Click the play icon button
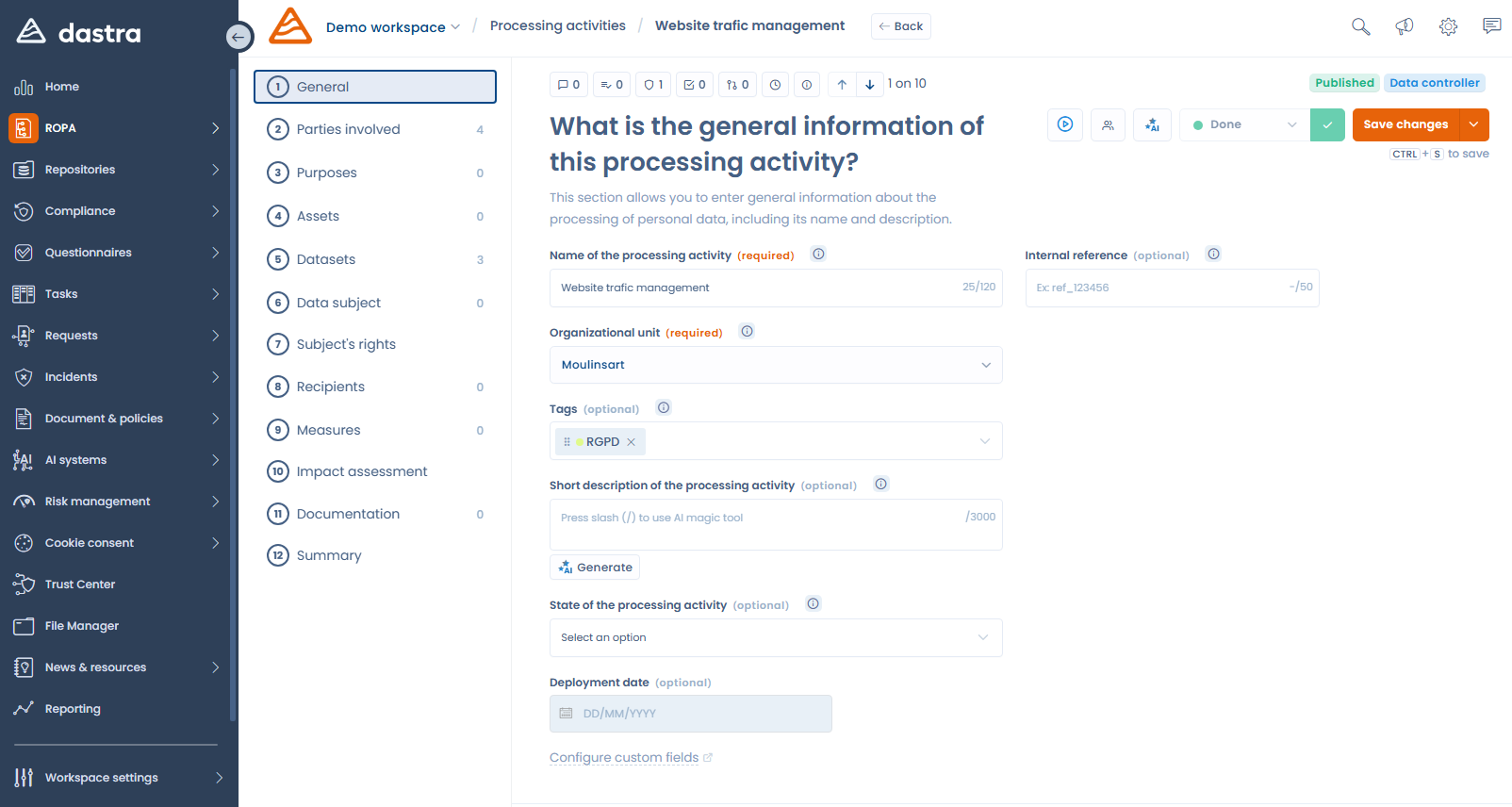Image resolution: width=1512 pixels, height=807 pixels. tap(1065, 124)
